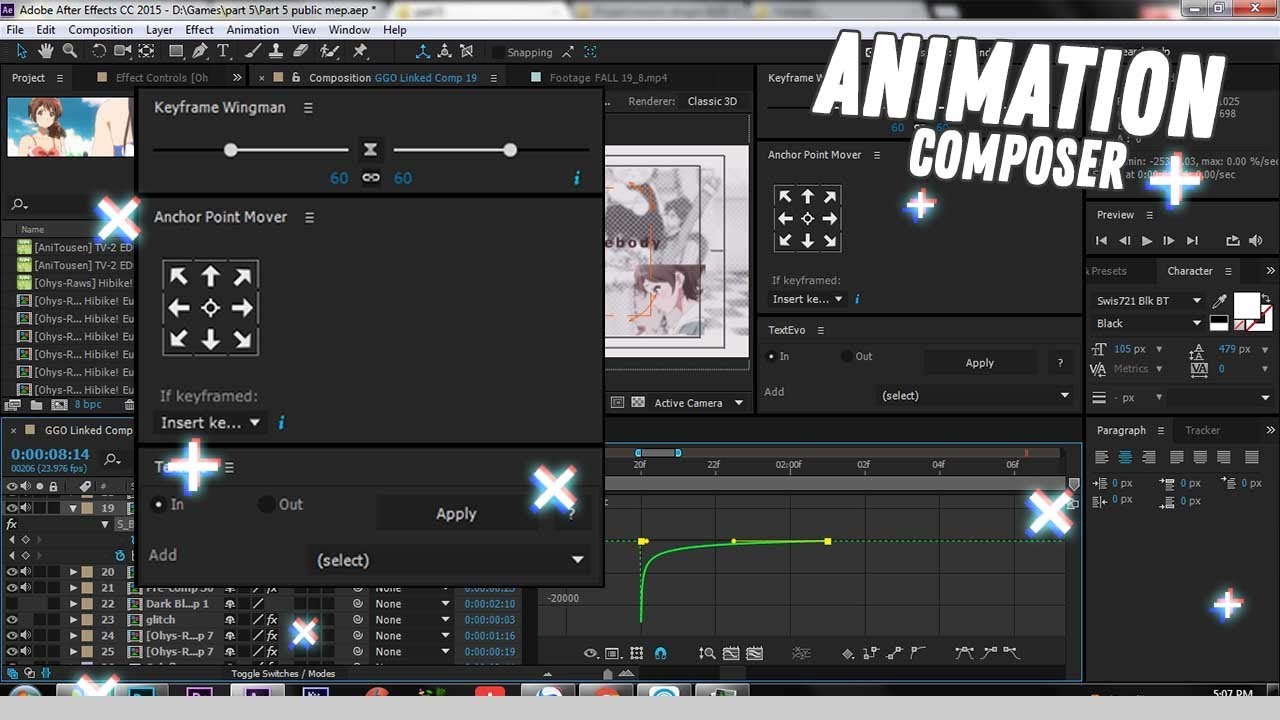This screenshot has width=1280, height=720.
Task: Mute audio of layer 21
Action: [25, 588]
